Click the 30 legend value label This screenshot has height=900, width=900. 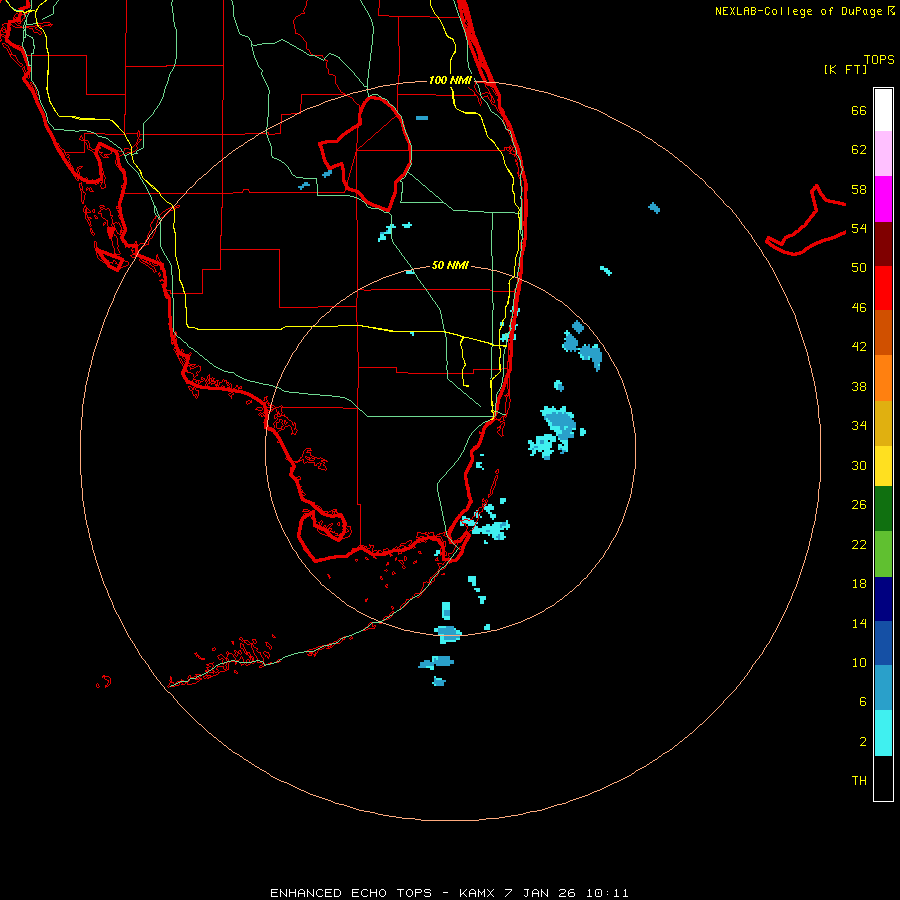coord(859,465)
